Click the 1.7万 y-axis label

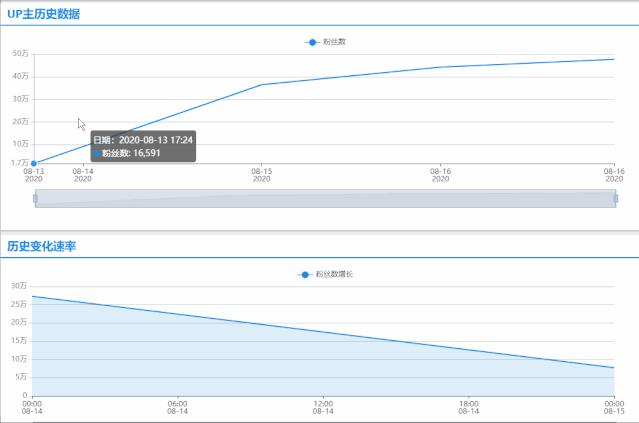click(x=20, y=163)
